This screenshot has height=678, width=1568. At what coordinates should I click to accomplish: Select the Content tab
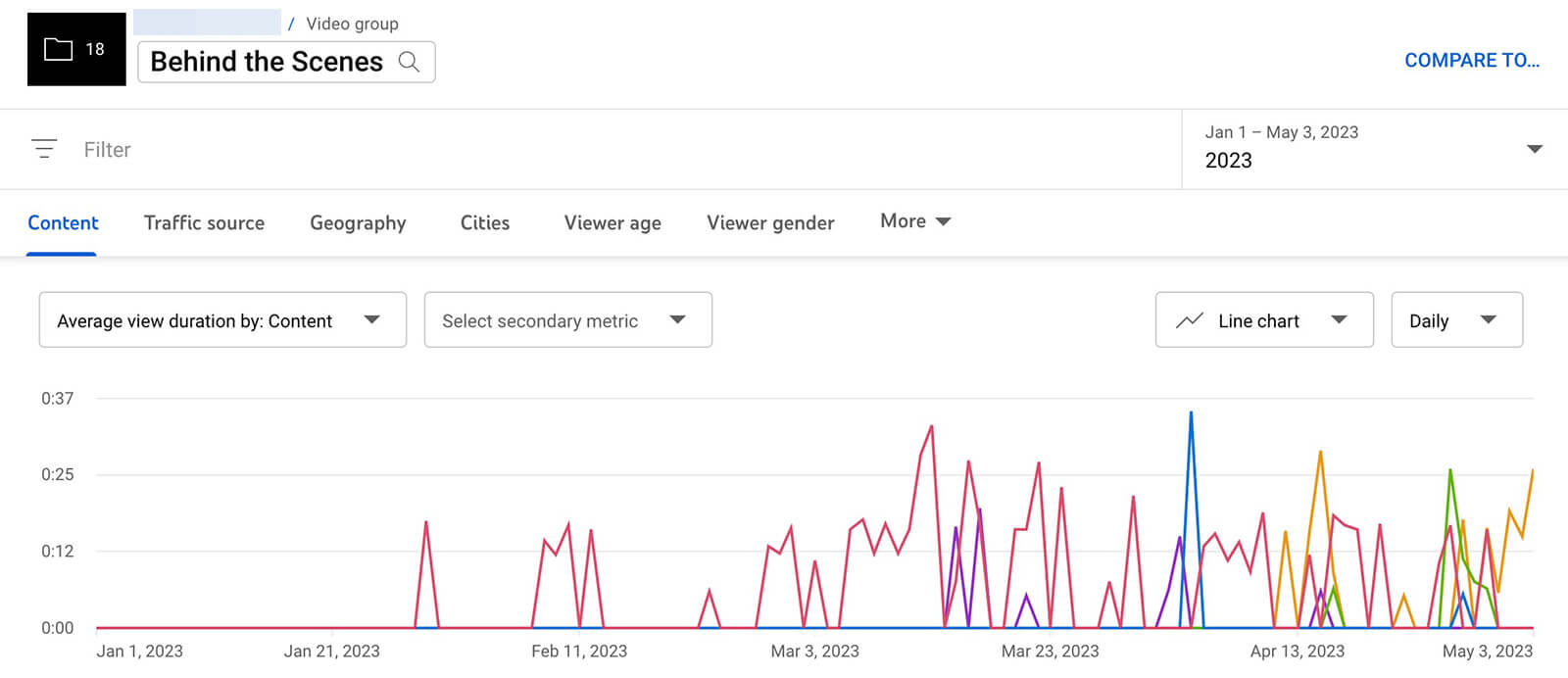click(63, 222)
